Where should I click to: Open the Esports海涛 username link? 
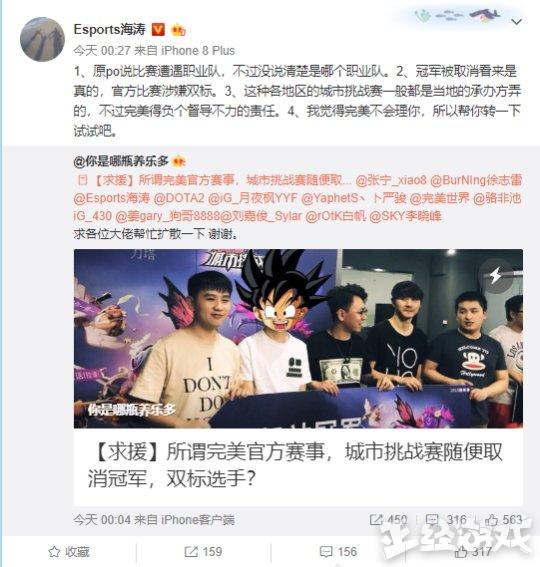[x=109, y=29]
